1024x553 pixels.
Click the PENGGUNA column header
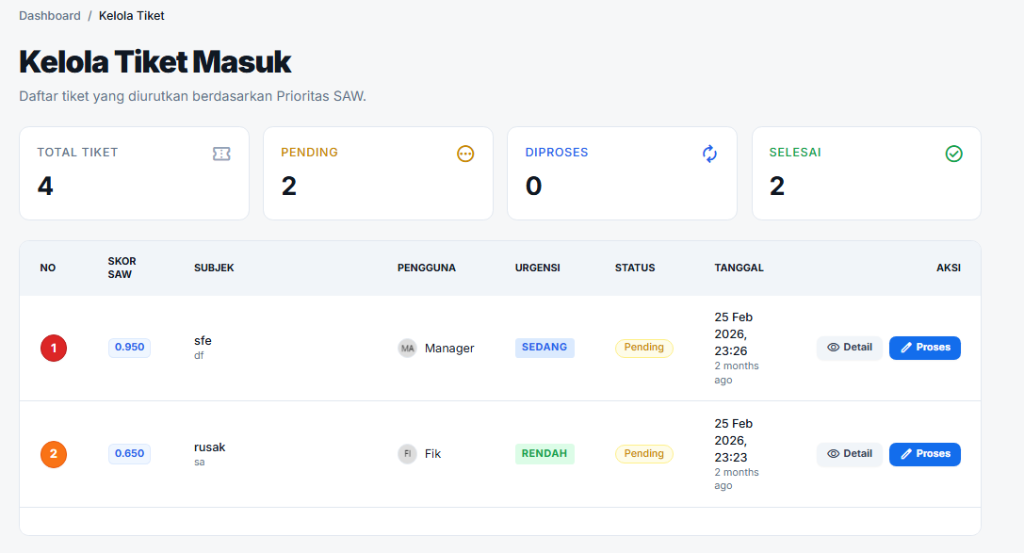click(x=426, y=268)
